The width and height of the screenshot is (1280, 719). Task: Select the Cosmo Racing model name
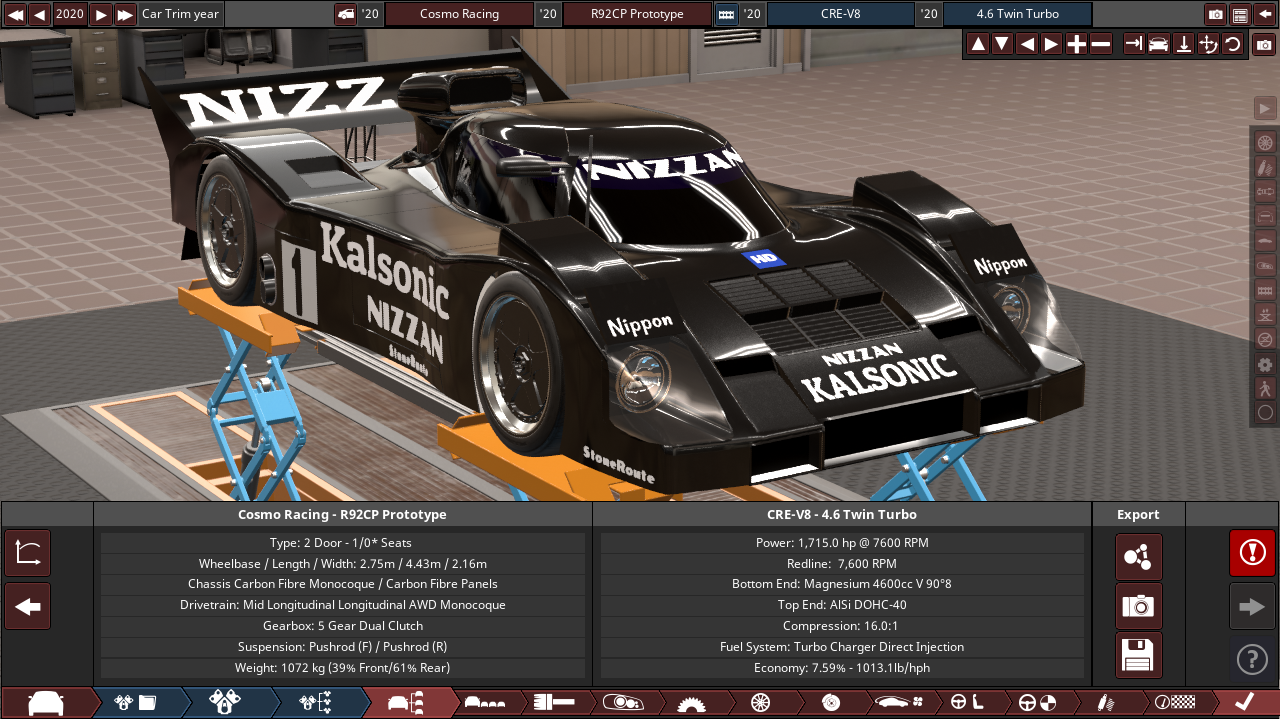(x=459, y=14)
